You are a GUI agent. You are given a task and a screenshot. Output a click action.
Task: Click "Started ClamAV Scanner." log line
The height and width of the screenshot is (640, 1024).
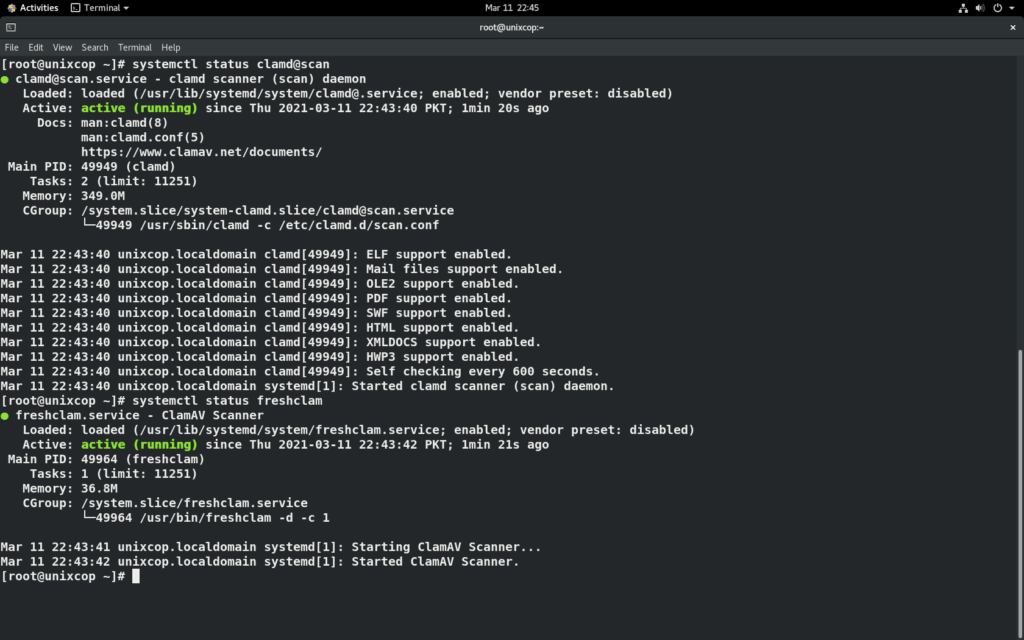pyautogui.click(x=435, y=562)
